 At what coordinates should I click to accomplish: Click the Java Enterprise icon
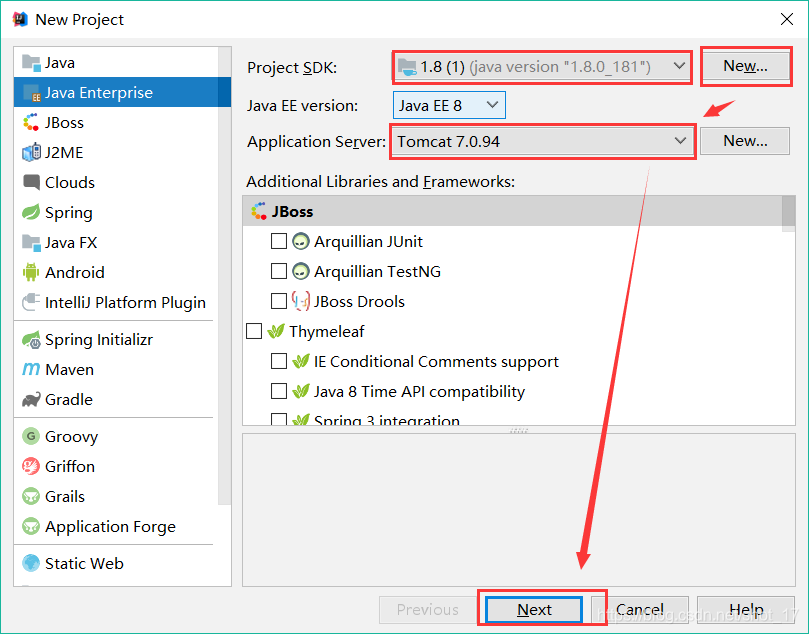pyautogui.click(x=31, y=93)
